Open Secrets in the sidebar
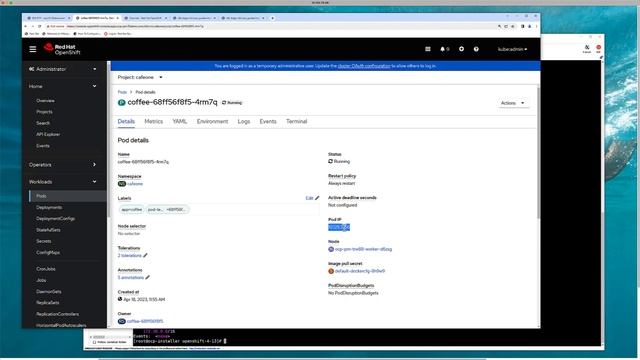Image resolution: width=640 pixels, height=360 pixels. pyautogui.click(x=44, y=241)
